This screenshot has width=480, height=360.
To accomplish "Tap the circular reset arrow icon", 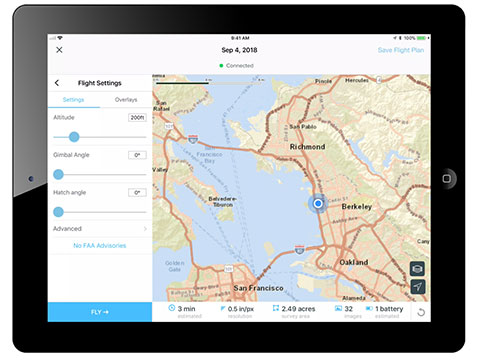I will click(x=421, y=312).
